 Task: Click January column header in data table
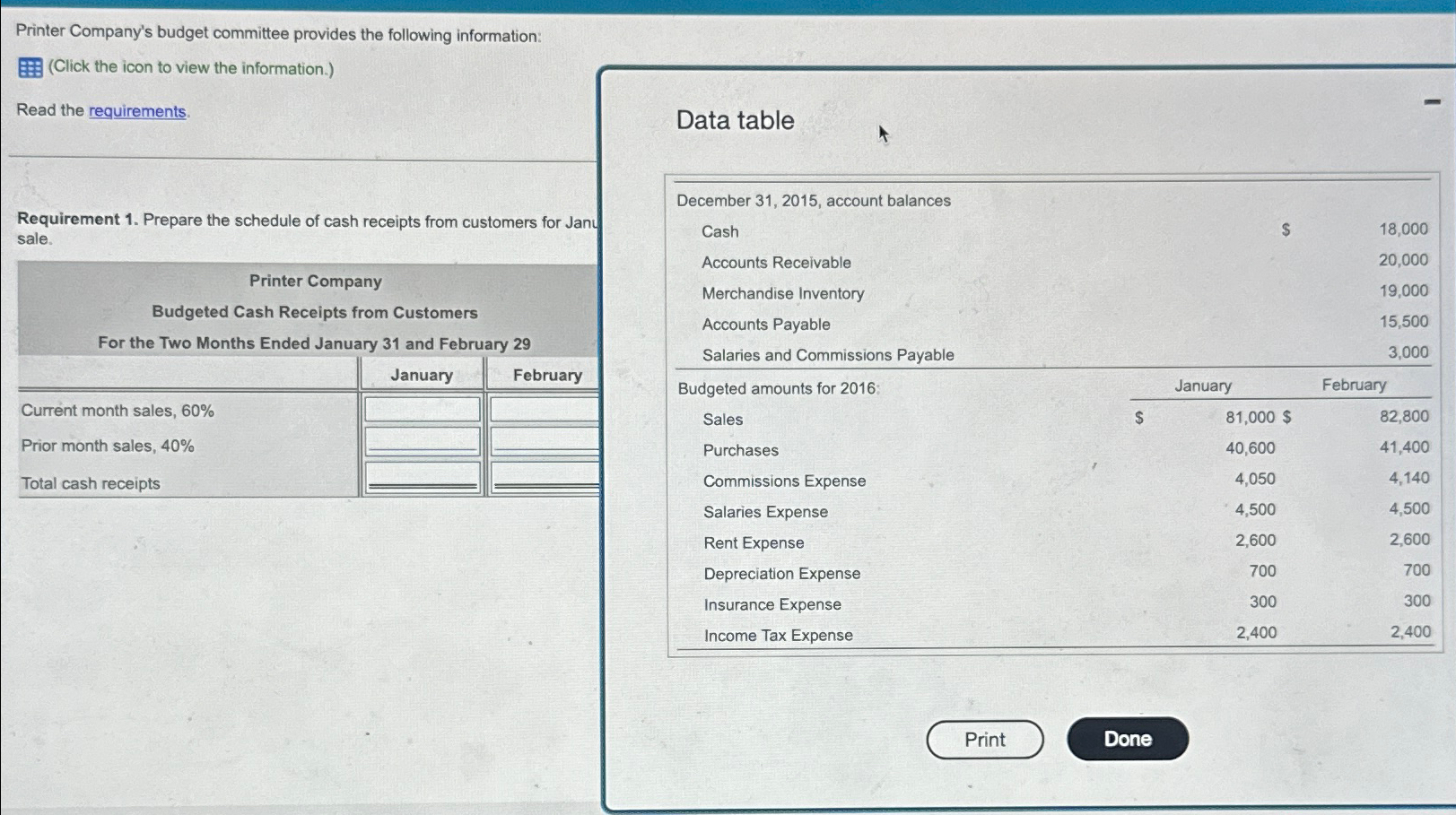coord(1203,386)
